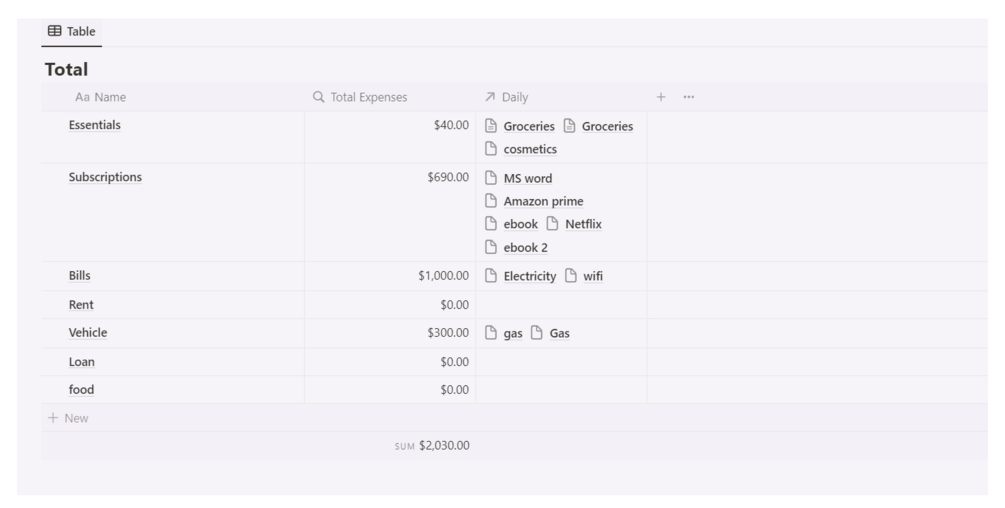Click the plus icon to add a property
Viewport: 1005px width, 508px height.
pyautogui.click(x=660, y=97)
